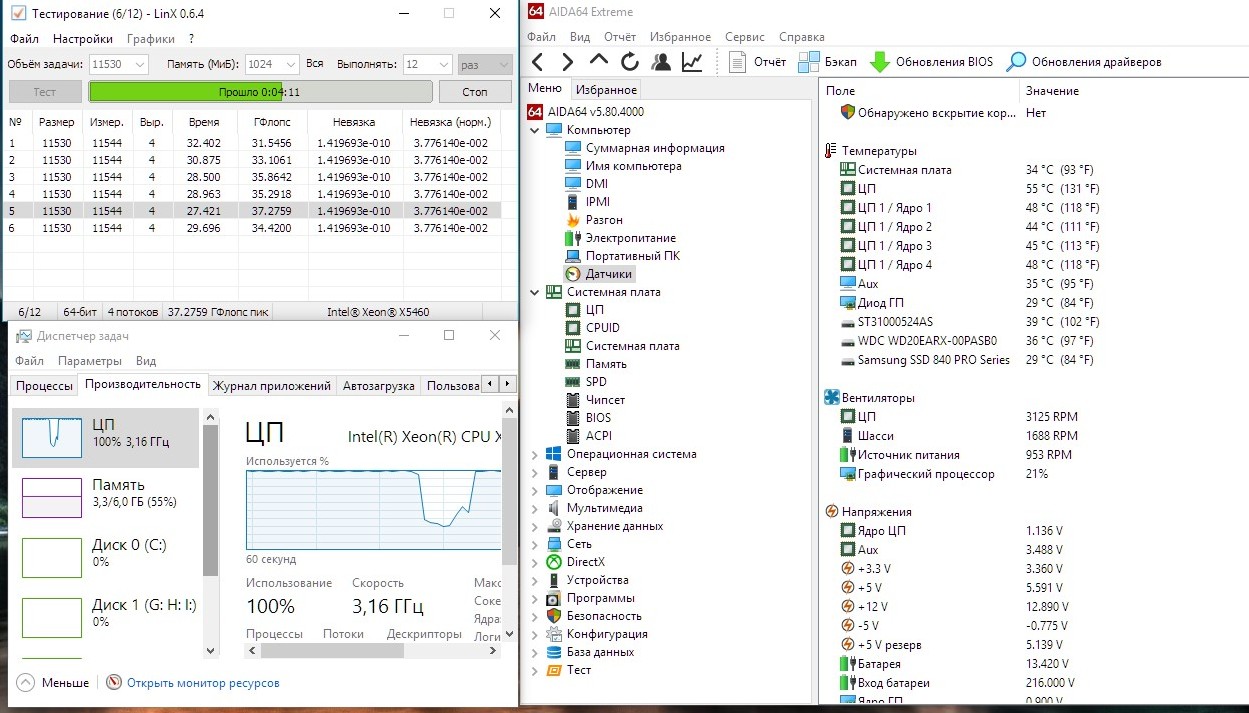Open LinX Файл menu
The width and height of the screenshot is (1249, 713).
click(24, 39)
